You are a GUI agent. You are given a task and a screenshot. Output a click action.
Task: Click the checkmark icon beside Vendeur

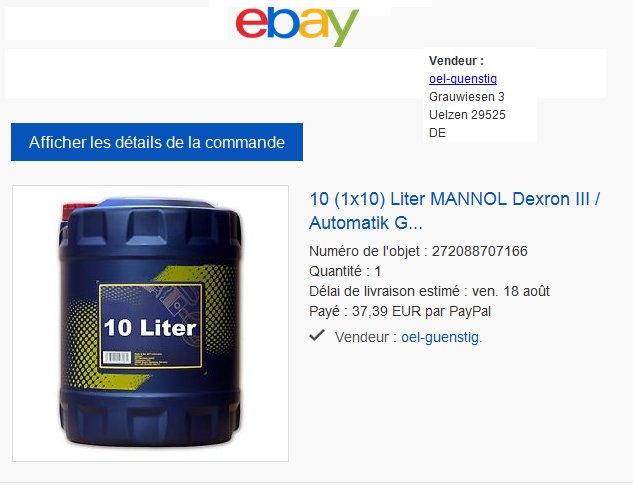point(317,335)
